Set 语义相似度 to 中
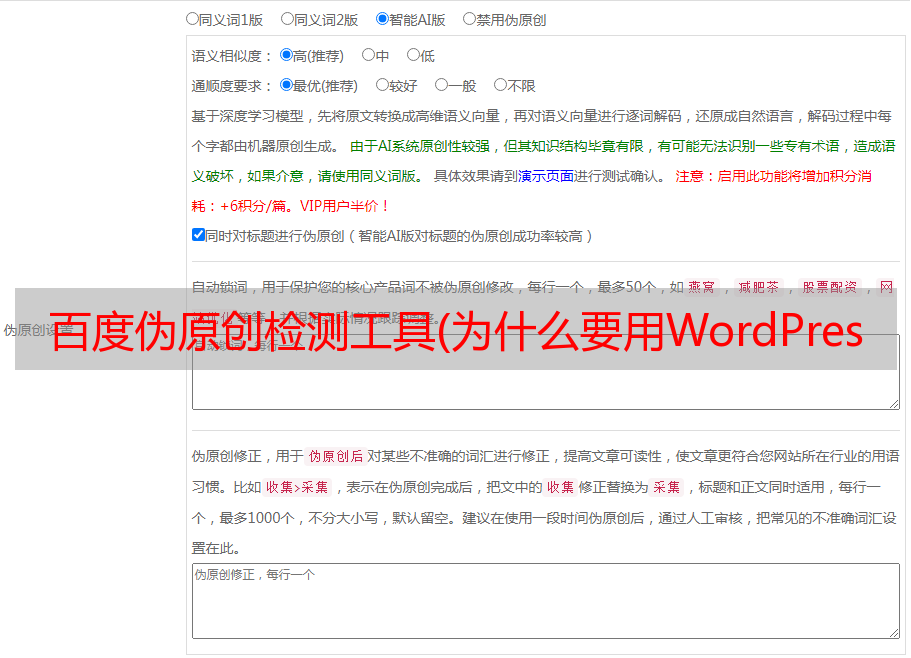 [x=368, y=55]
